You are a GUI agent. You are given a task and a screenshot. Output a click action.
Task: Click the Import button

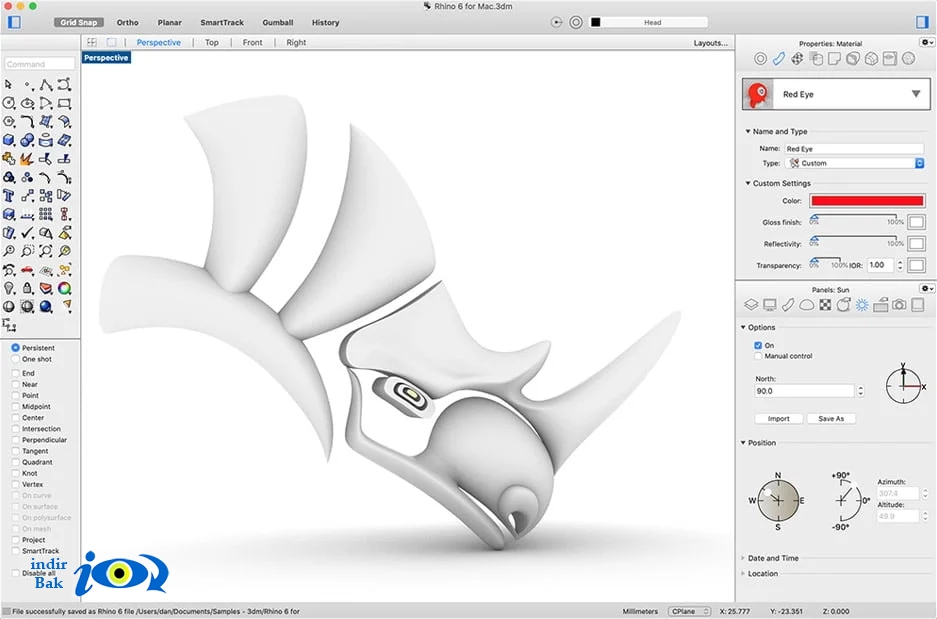[x=779, y=419]
